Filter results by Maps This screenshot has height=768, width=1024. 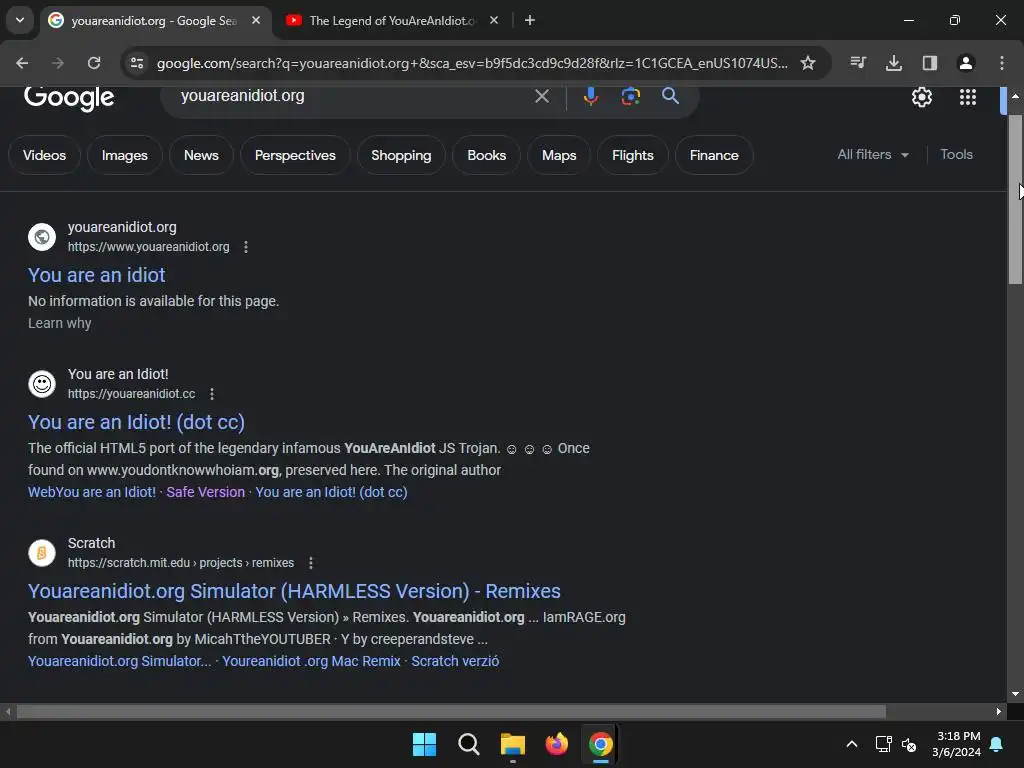click(559, 155)
